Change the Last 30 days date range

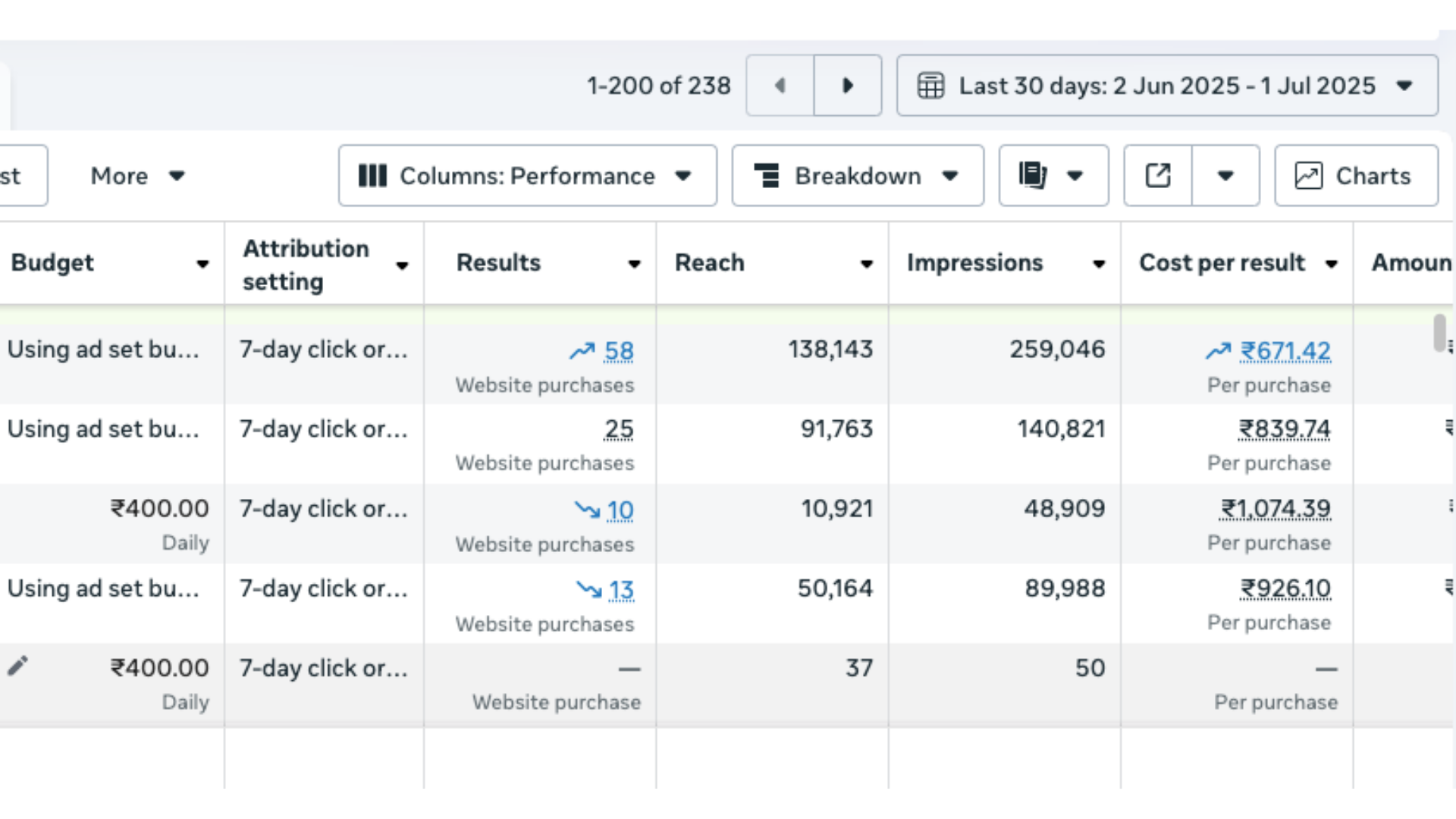point(1166,86)
